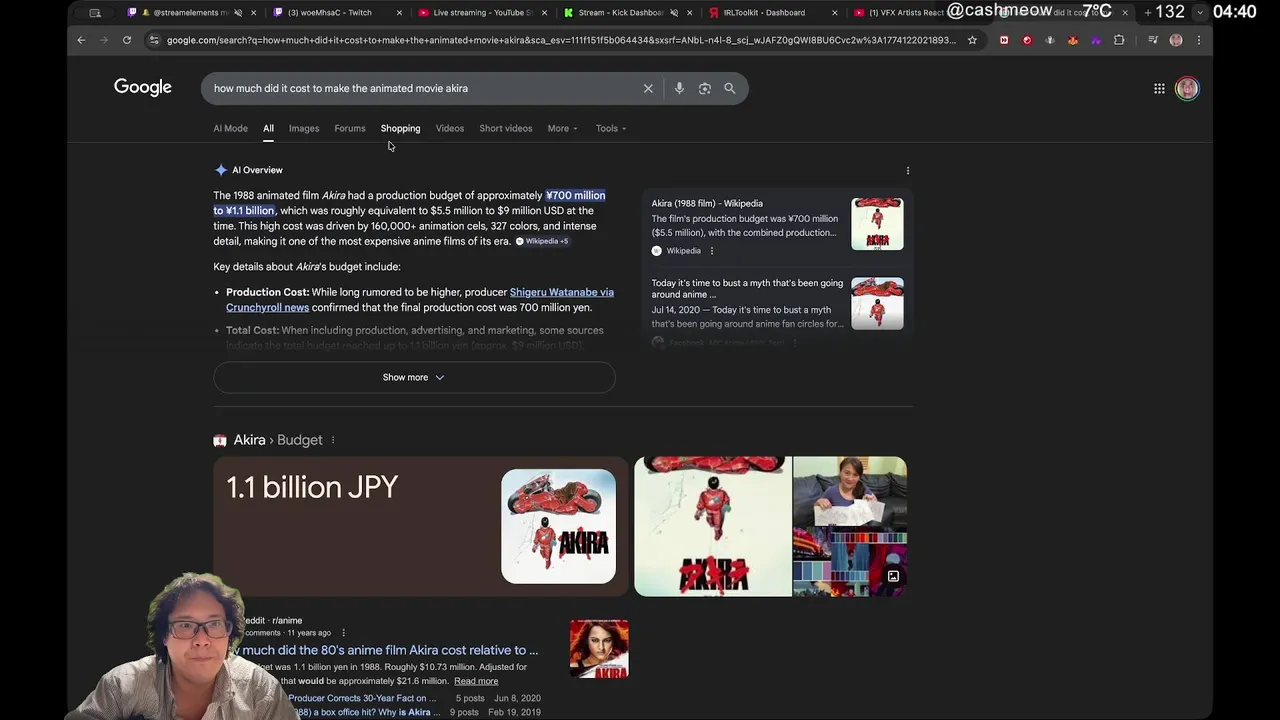Click the browser address bar URL
1280x720 pixels.
pyautogui.click(x=560, y=40)
